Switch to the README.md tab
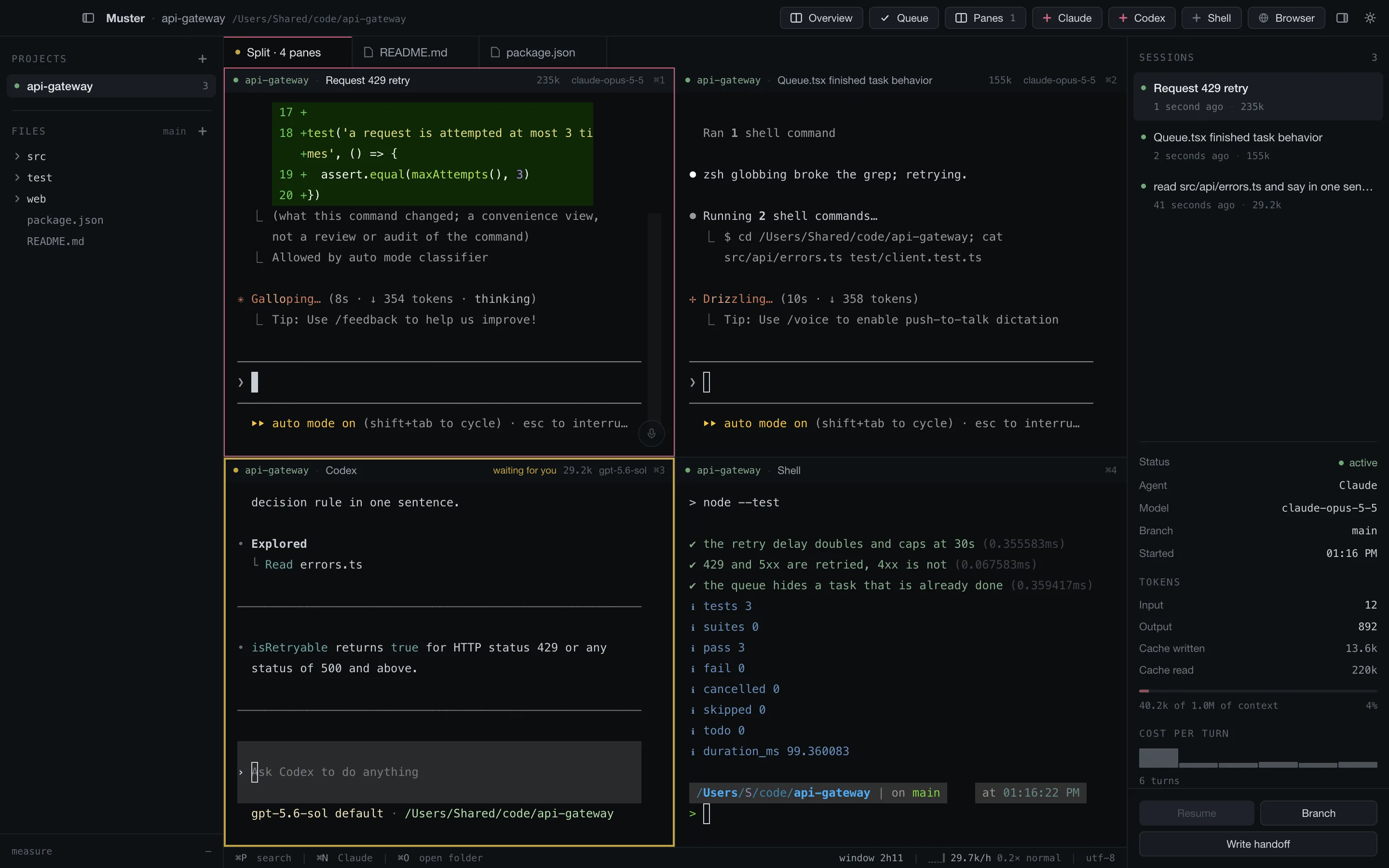 (x=415, y=52)
